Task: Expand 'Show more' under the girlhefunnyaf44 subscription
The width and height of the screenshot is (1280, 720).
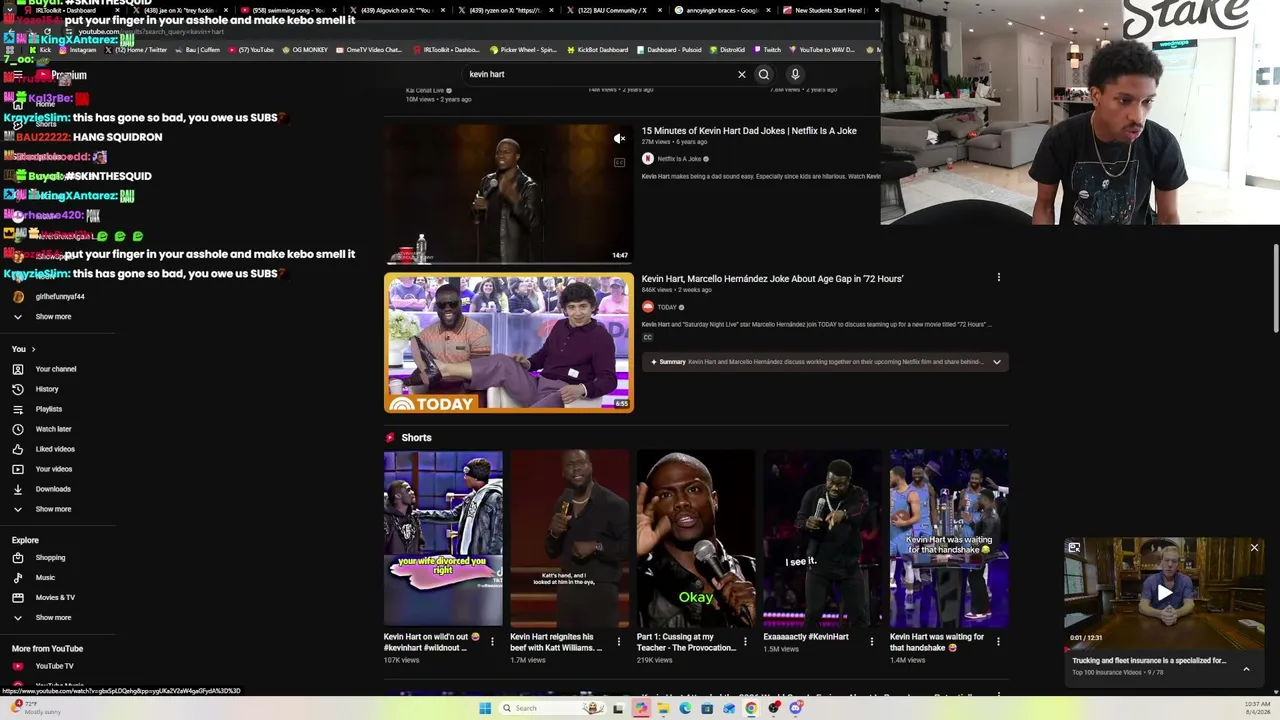Action: click(53, 317)
